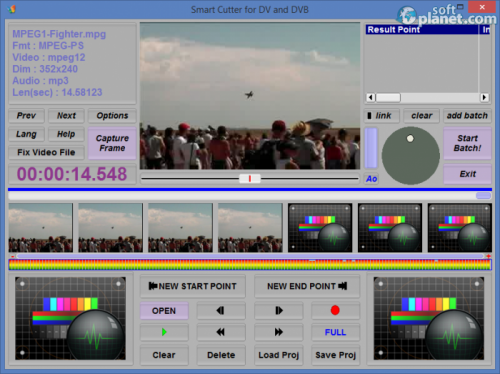The width and height of the screenshot is (500, 374).
Task: Fast forward with the double-right arrow
Action: tap(279, 332)
